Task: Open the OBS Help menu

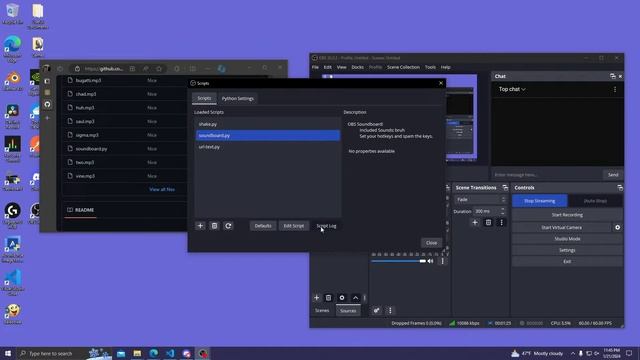Action: (446, 67)
